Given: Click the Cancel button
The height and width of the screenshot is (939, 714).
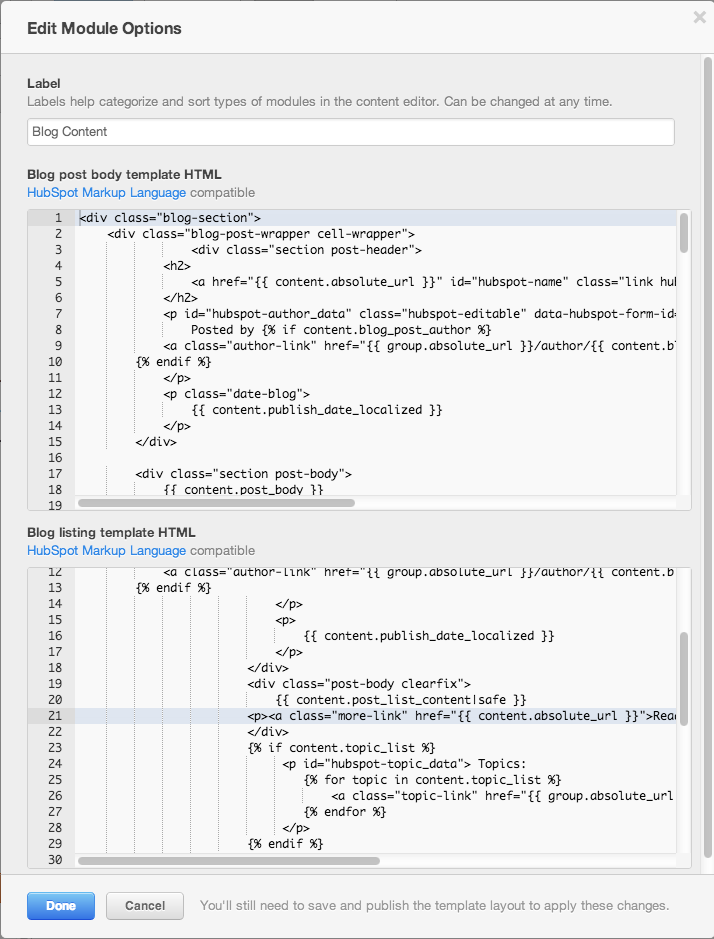Looking at the screenshot, I should coord(145,905).
